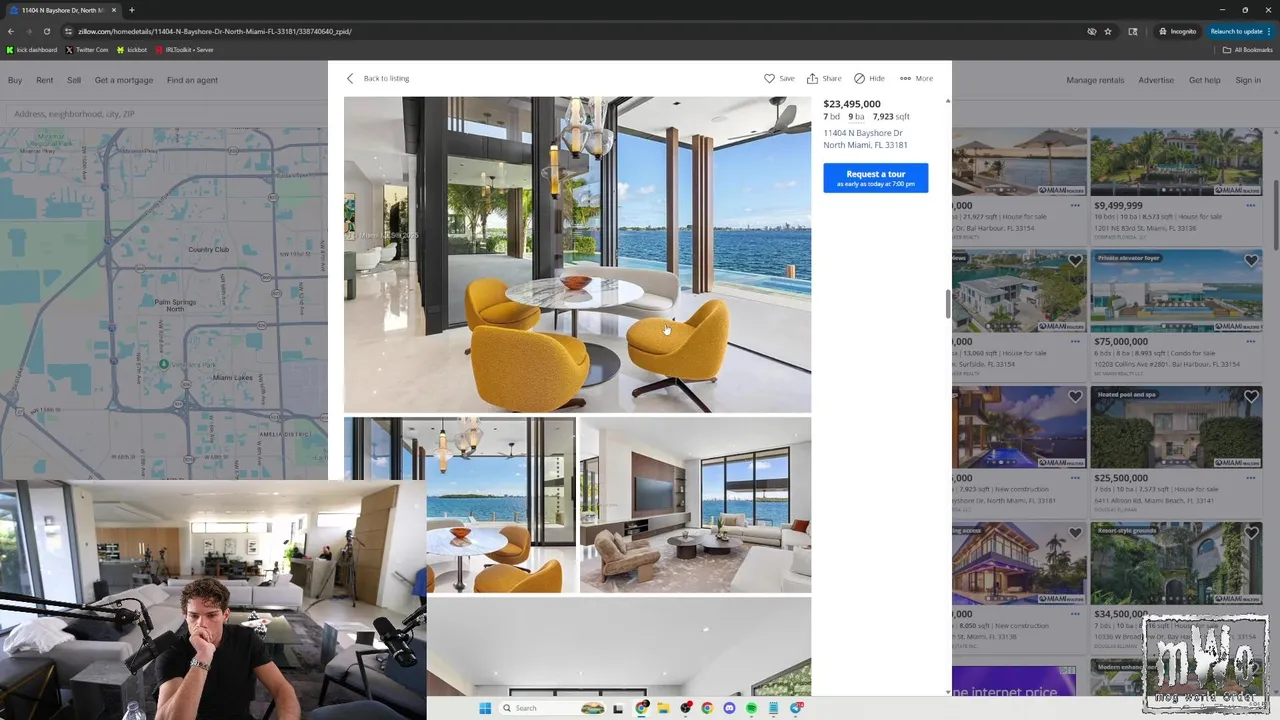The width and height of the screenshot is (1280, 720).
Task: Open the Incognito indicator
Action: pyautogui.click(x=1177, y=31)
